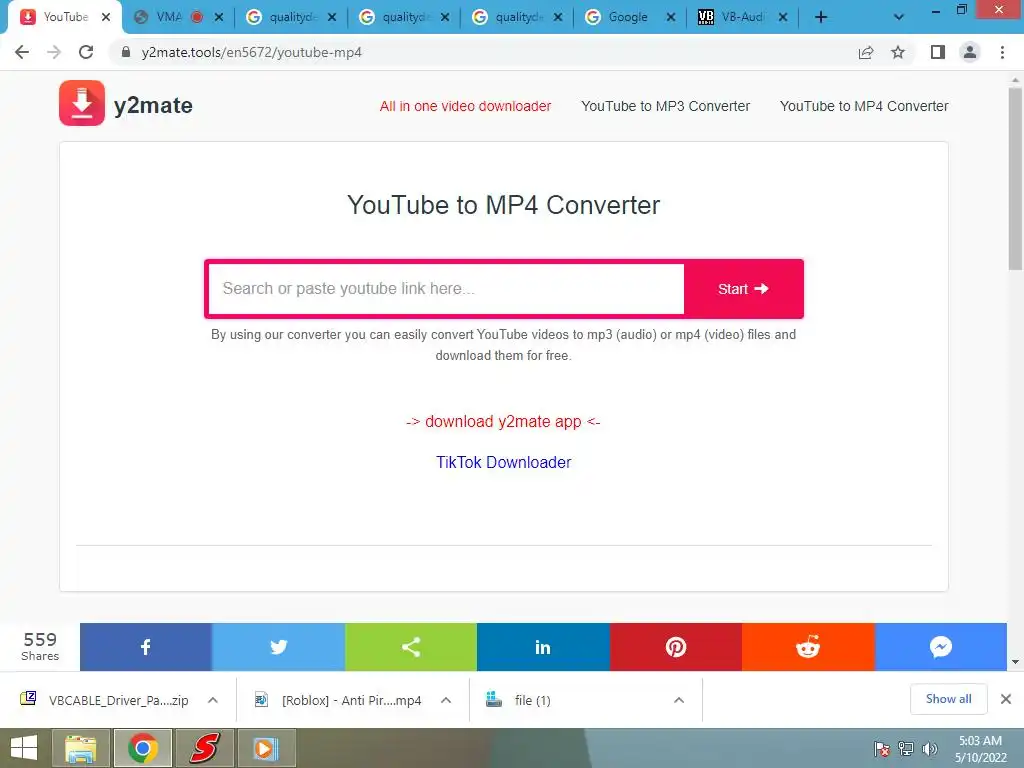Toggle the browser side panel icon
The width and height of the screenshot is (1024, 768).
[x=938, y=52]
